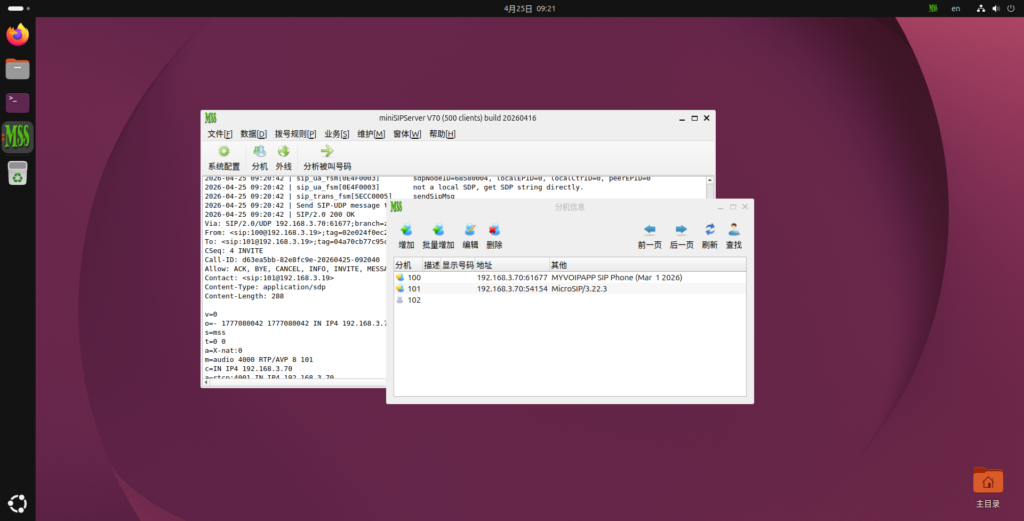1024x521 pixels.
Task: Click log line 'm=audio 4000 RTP/AVP 8 101'
Action: click(x=259, y=360)
